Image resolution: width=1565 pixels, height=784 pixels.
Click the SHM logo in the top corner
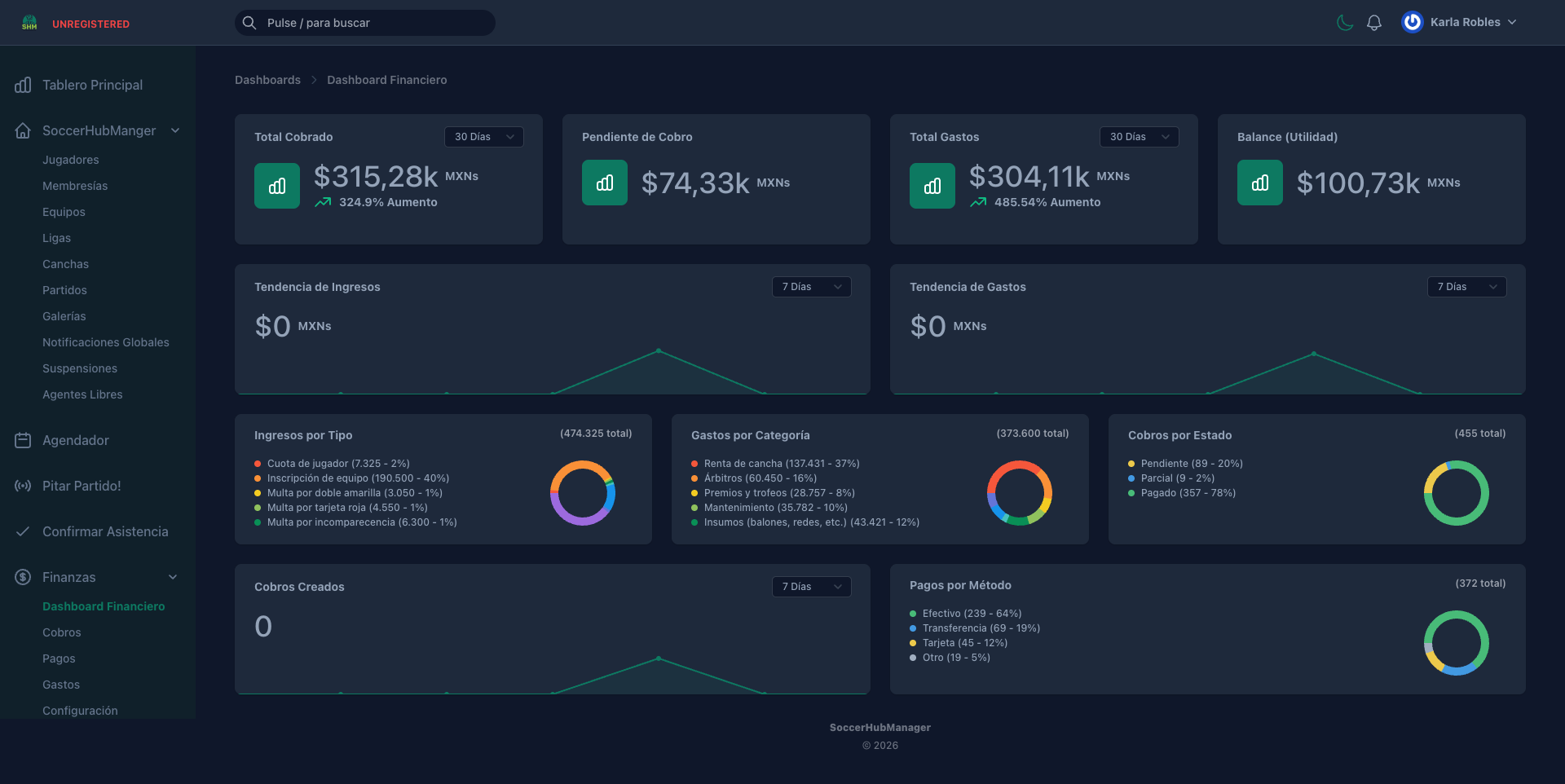point(30,22)
